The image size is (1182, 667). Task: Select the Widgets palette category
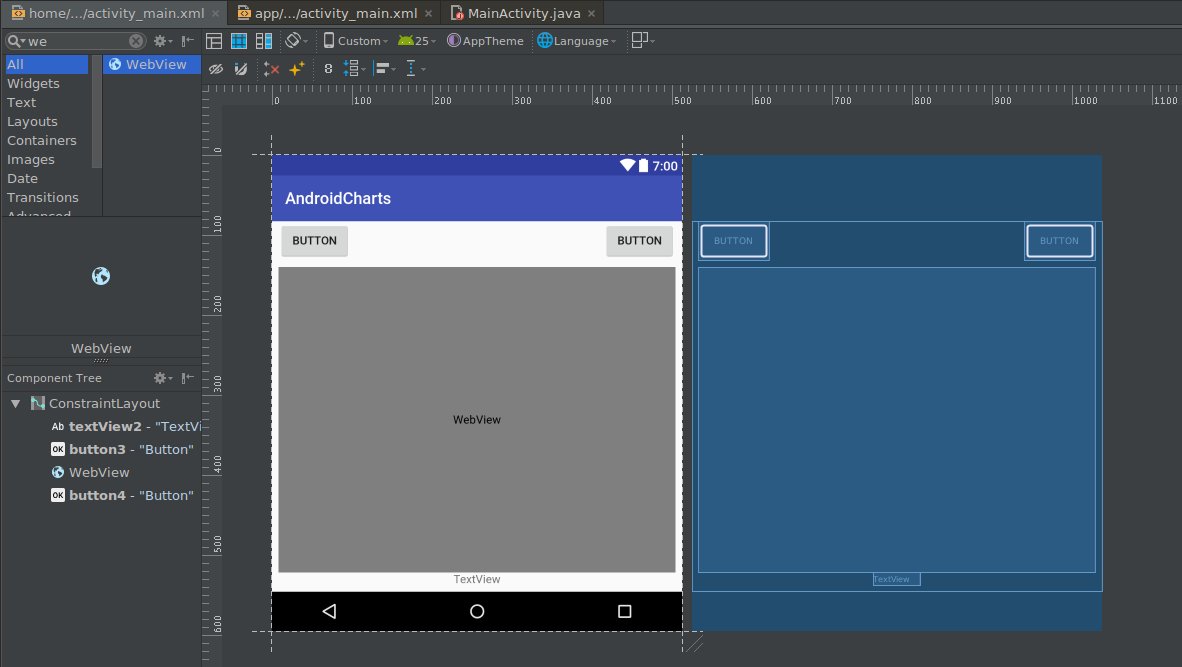coord(34,83)
